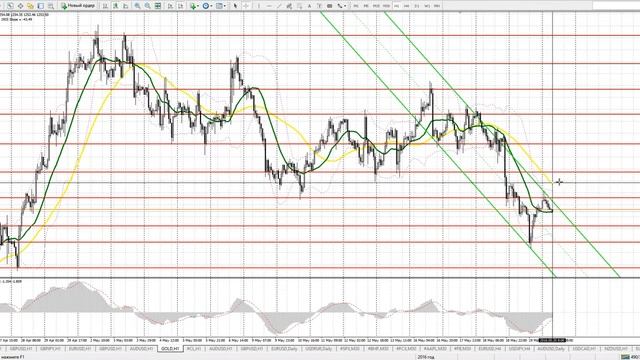Switch timeframe to W1
Image resolution: width=640 pixels, height=360 pixels.
[x=427, y=6]
